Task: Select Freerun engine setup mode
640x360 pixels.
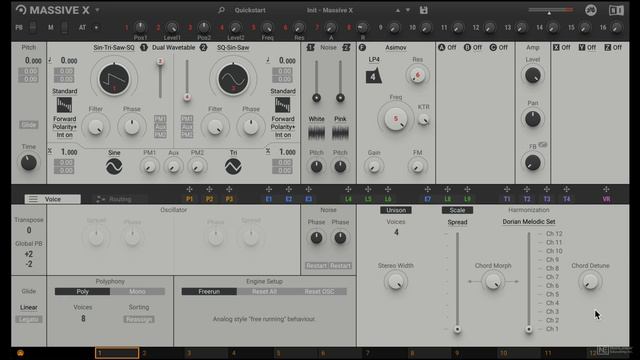Action: pos(209,291)
